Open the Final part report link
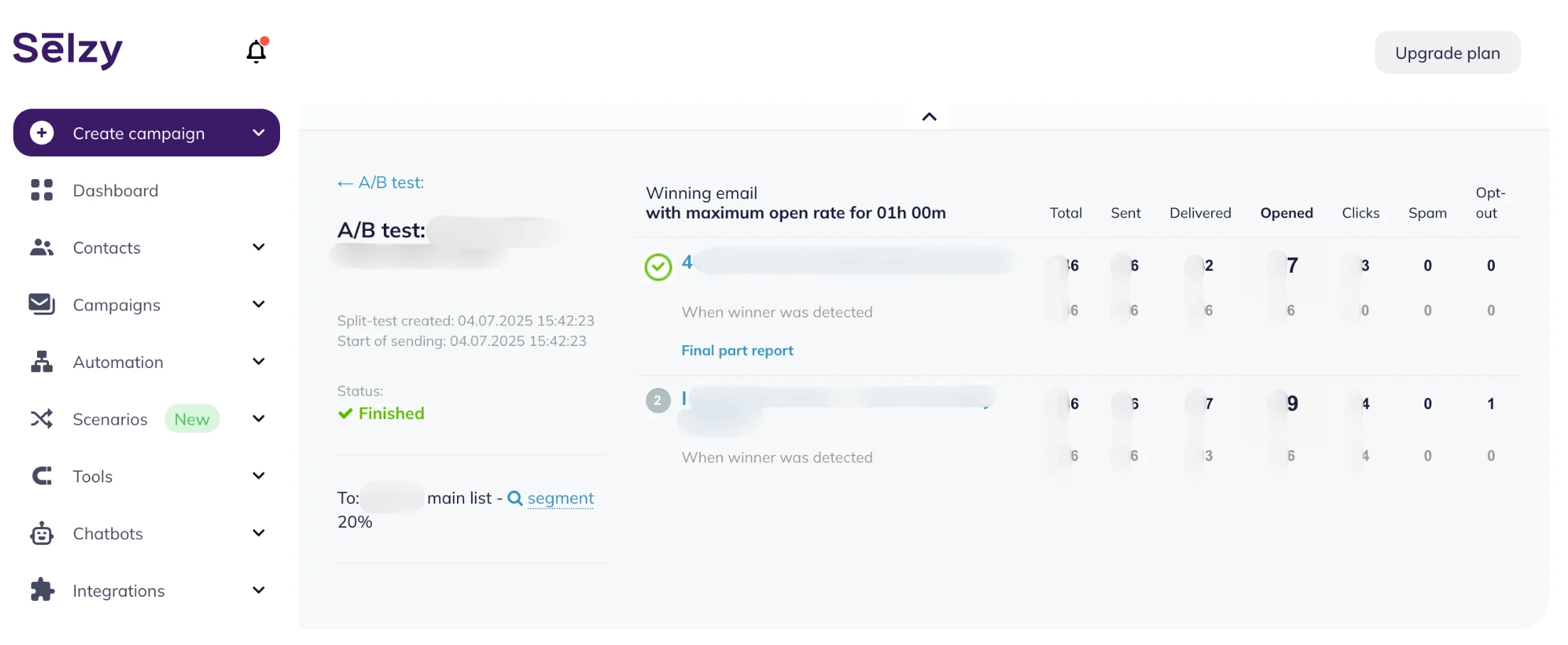Viewport: 1568px width, 645px height. 737,350
